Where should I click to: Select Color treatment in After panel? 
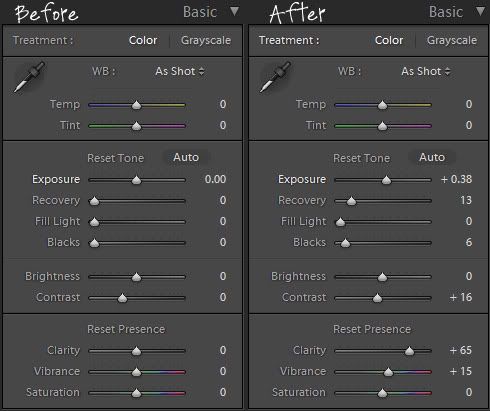389,40
